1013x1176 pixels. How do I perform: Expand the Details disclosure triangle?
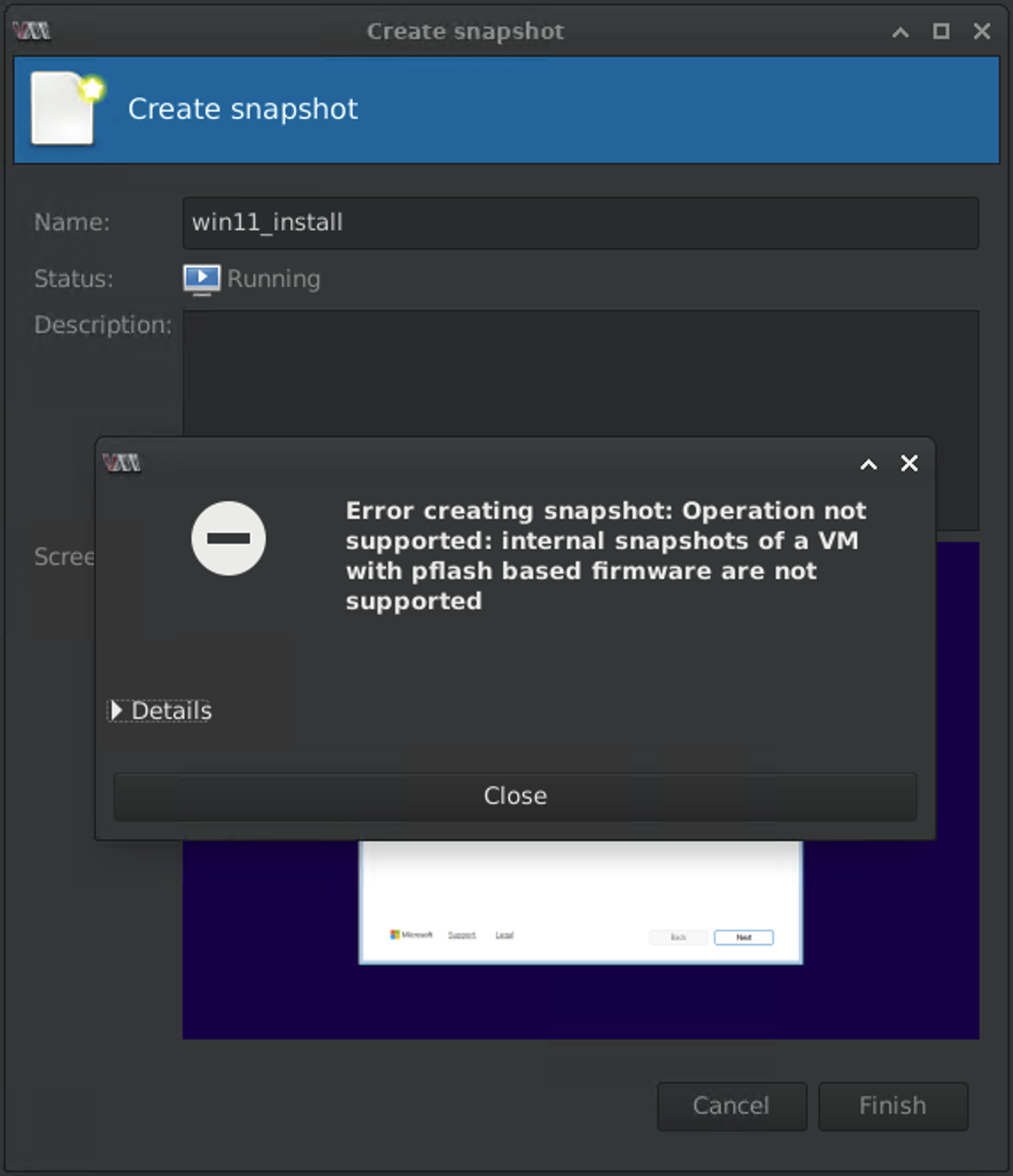click(x=116, y=710)
